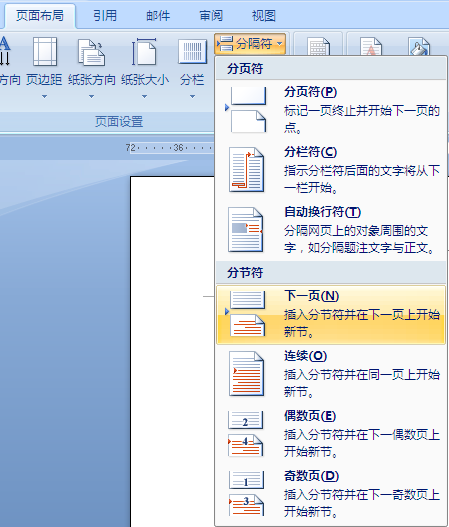Expand the 纸张大小 dropdown arrow
Image resolution: width=449 pixels, height=527 pixels.
[145, 96]
